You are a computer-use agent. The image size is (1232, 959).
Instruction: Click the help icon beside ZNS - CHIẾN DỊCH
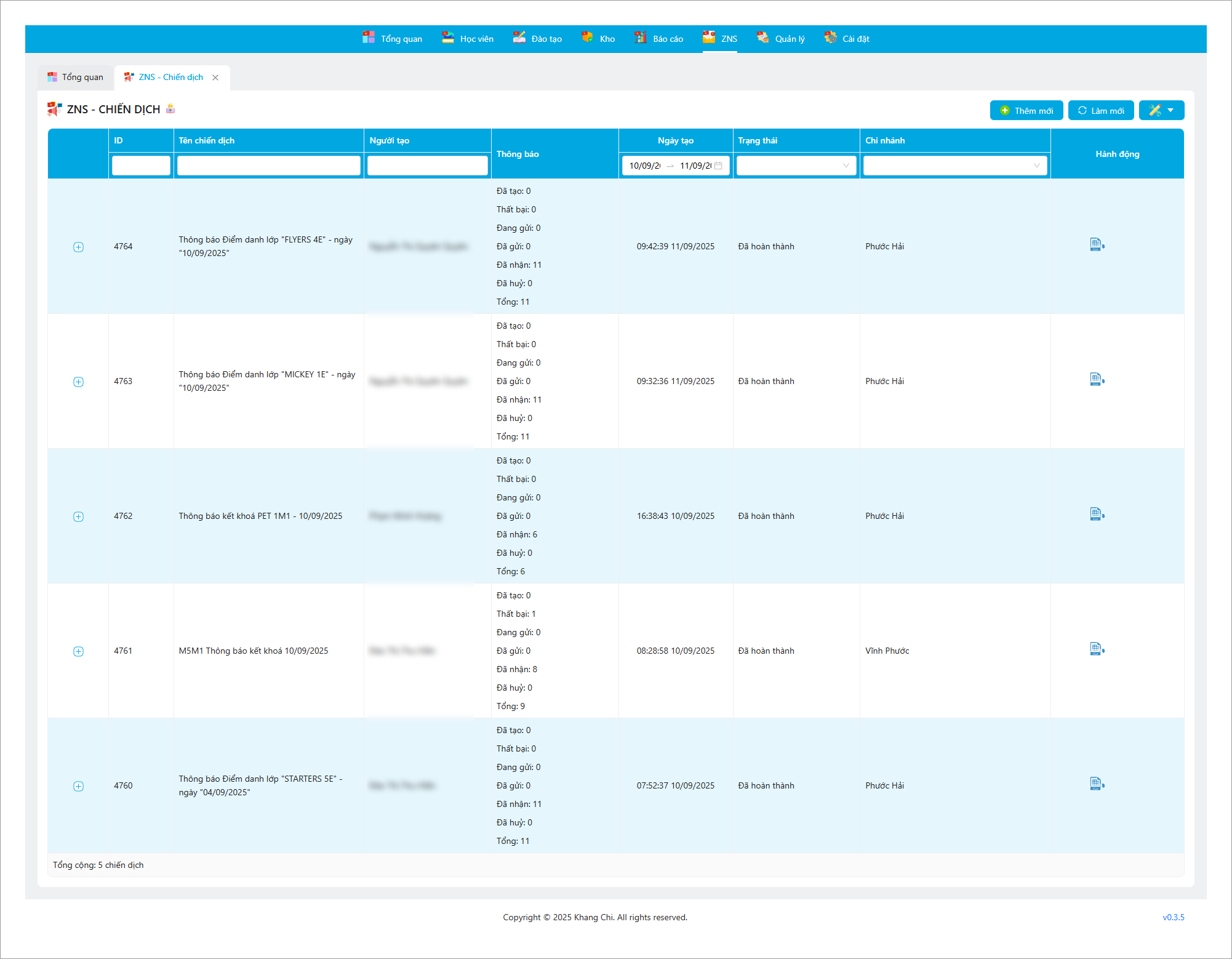pyautogui.click(x=170, y=109)
